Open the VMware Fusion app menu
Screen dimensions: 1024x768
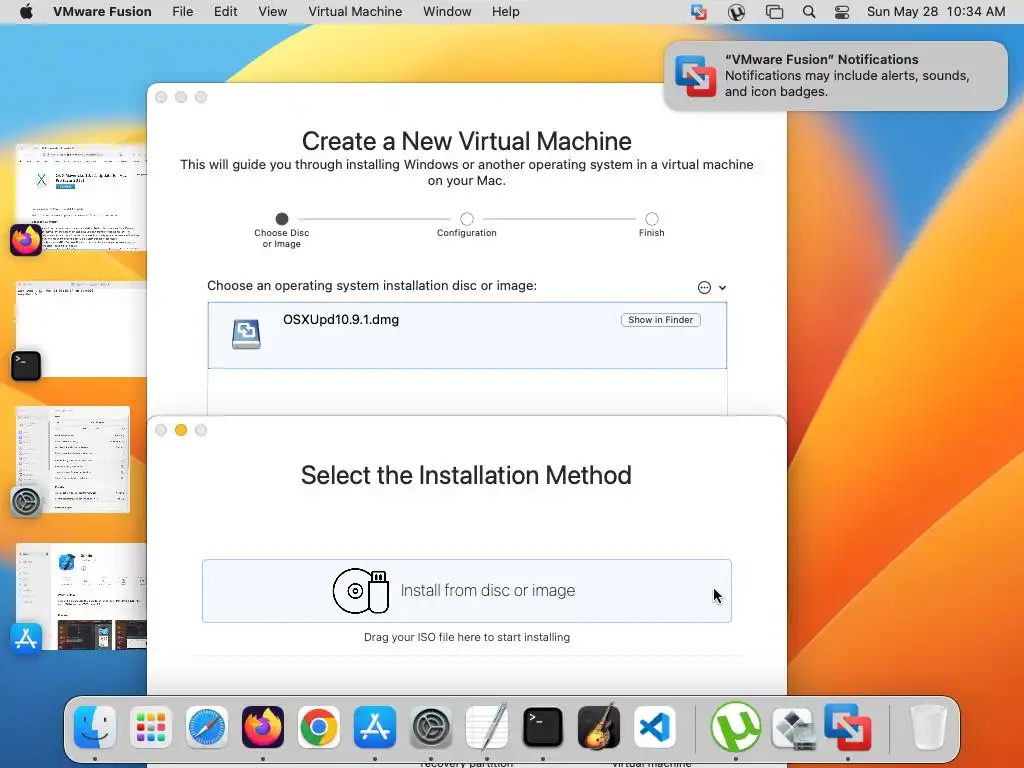[x=102, y=11]
